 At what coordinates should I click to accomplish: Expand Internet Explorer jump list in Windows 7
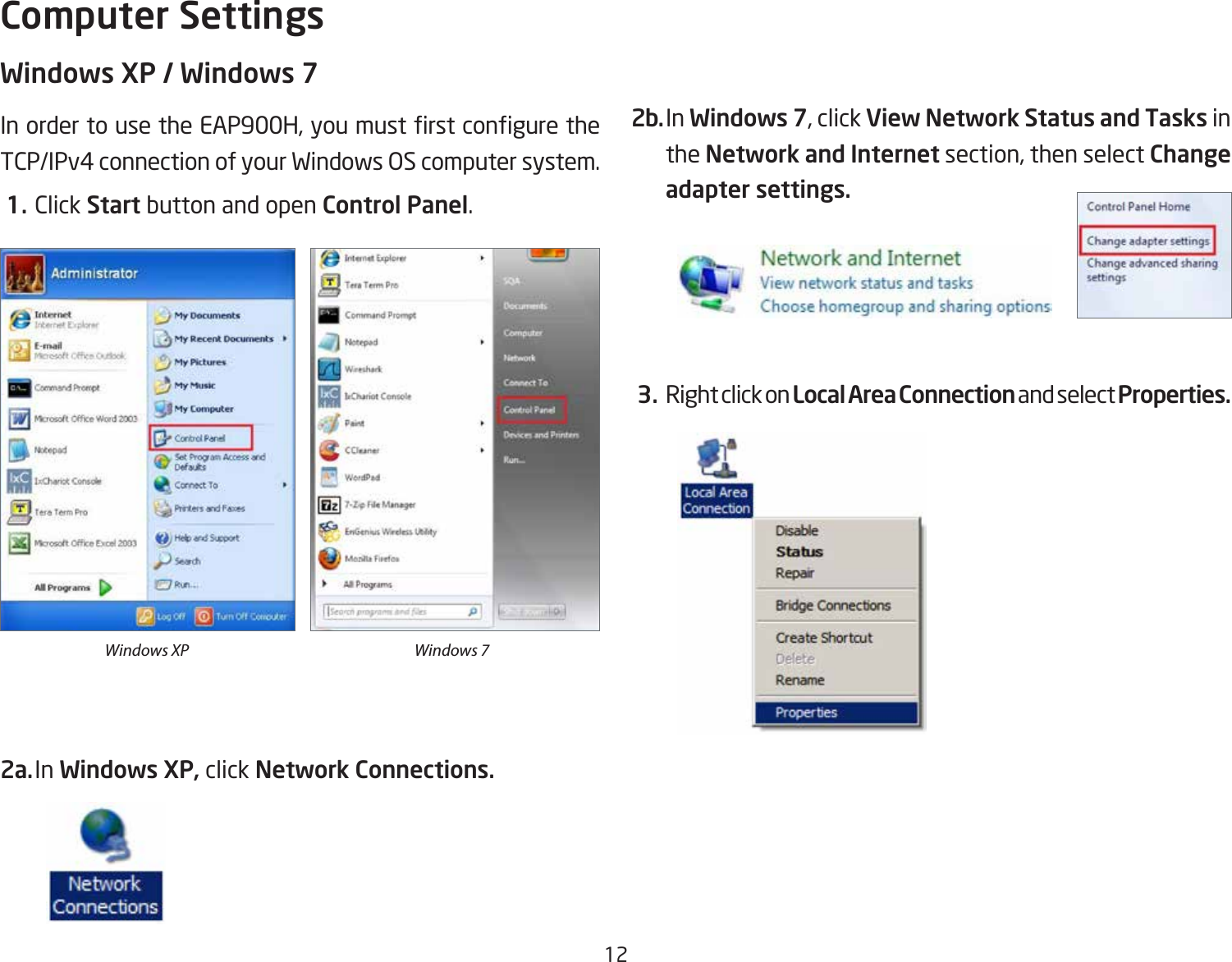pos(482,258)
